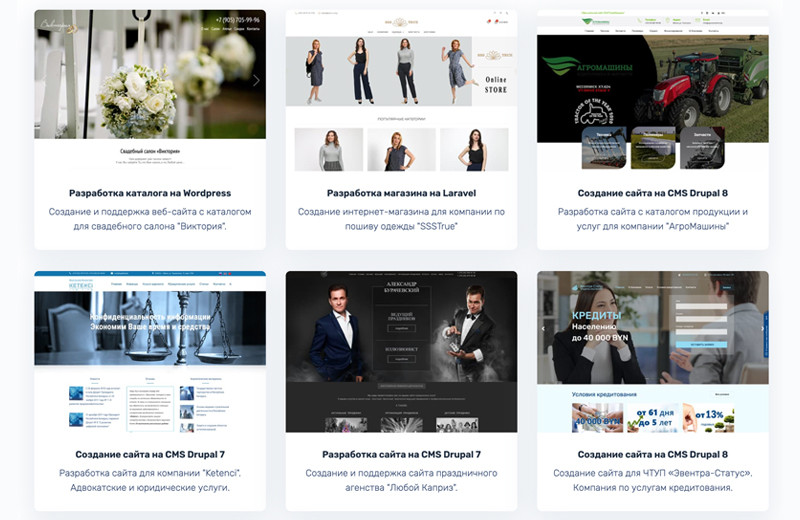Image resolution: width=800 pixels, height=520 pixels.
Task: Click description about свадебного салона Виктория
Action: click(150, 219)
